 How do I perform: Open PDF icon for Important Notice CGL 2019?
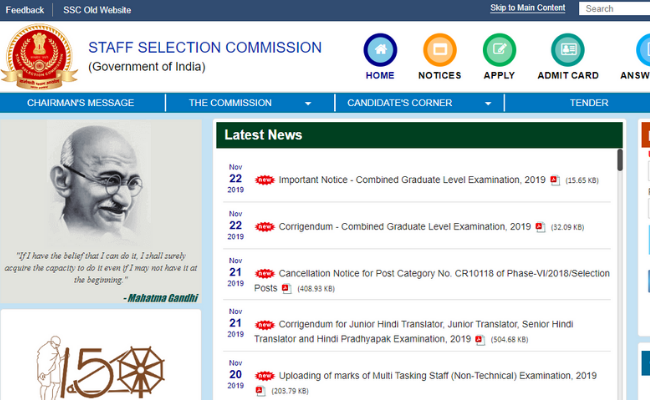pos(556,180)
